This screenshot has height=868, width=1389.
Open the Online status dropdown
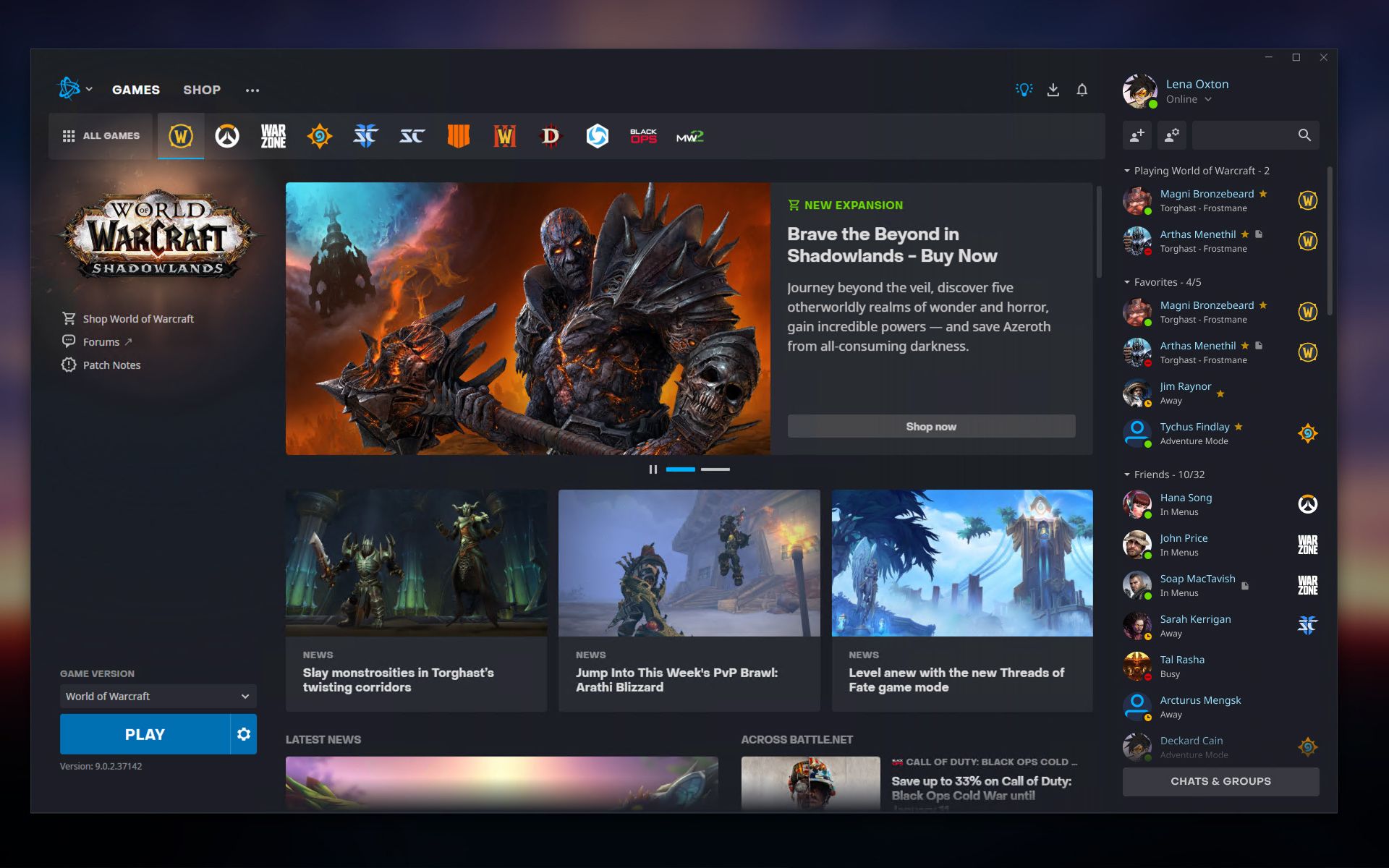coord(1189,99)
